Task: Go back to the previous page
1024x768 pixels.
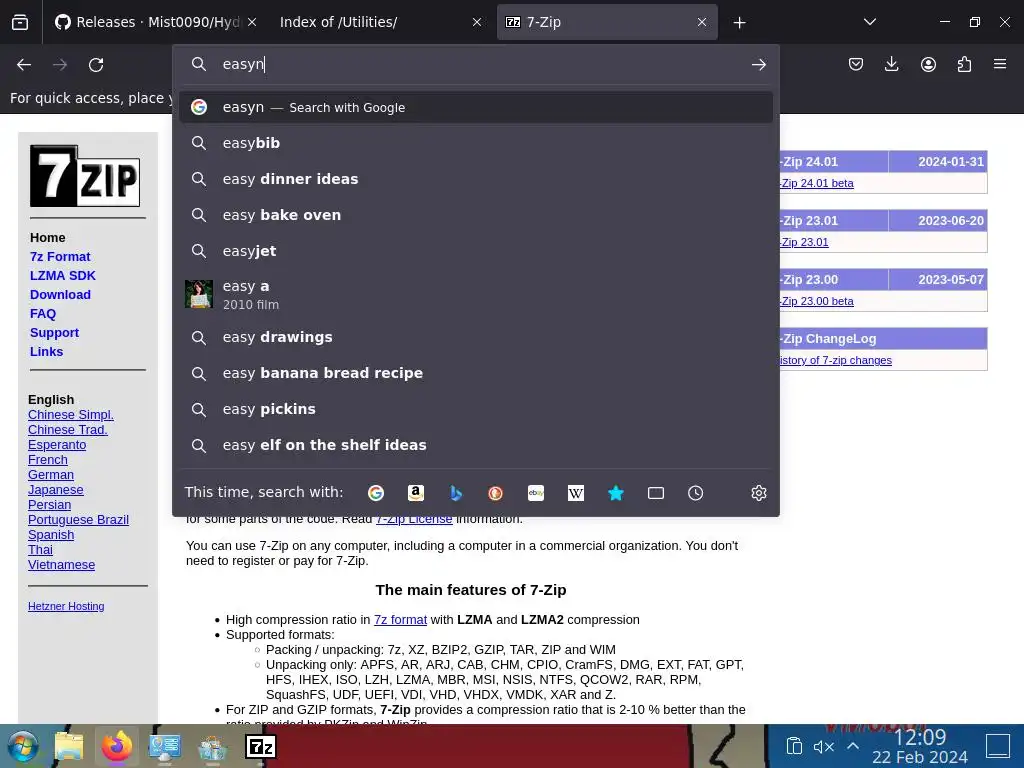Action: [x=24, y=65]
